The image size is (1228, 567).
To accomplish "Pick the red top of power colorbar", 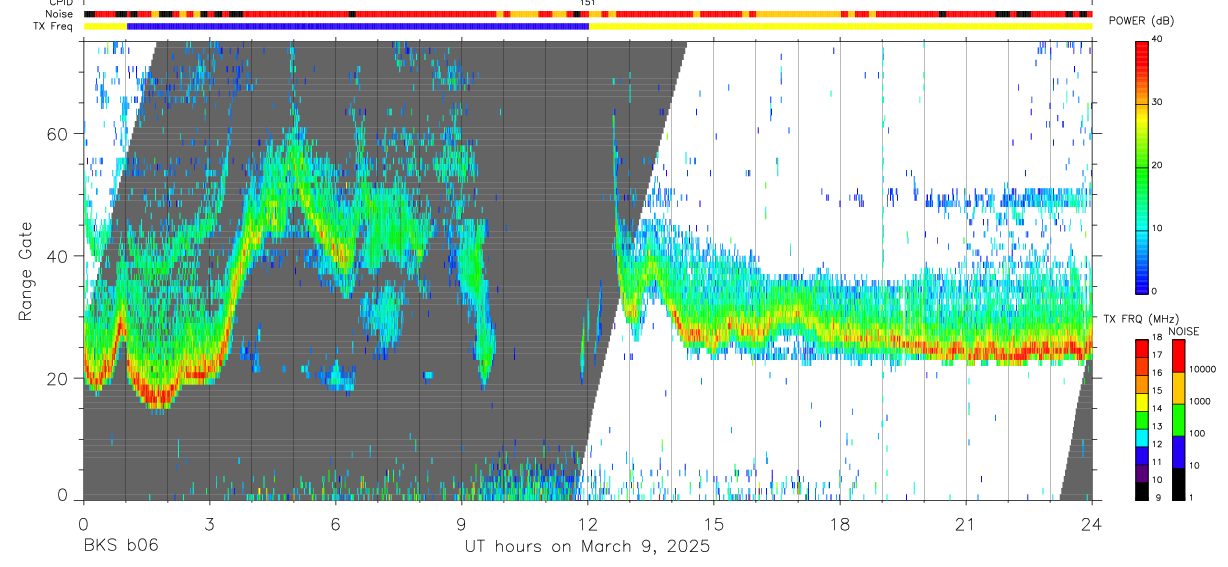I will [1141, 50].
